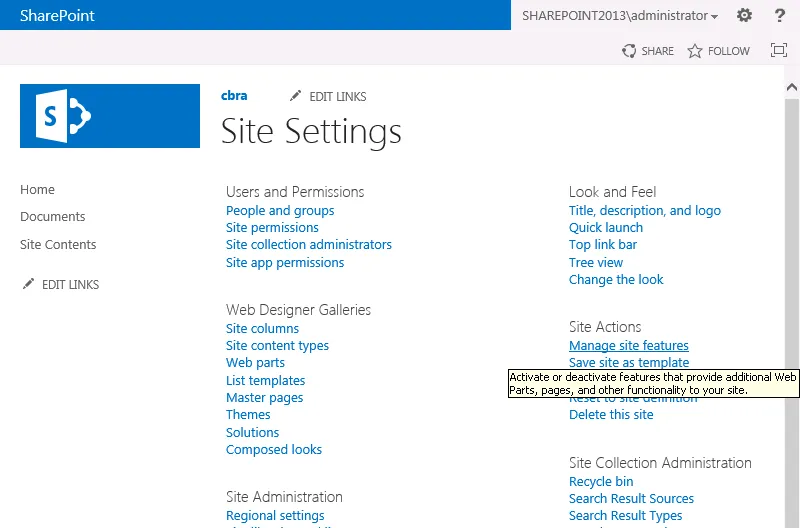Open Solutions gallery
800x528 pixels.
[253, 432]
